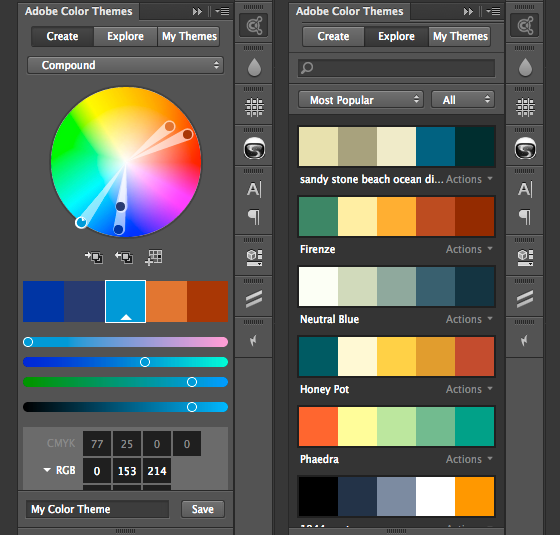560x535 pixels.
Task: Click set selected color from active color icon
Action: 94,257
